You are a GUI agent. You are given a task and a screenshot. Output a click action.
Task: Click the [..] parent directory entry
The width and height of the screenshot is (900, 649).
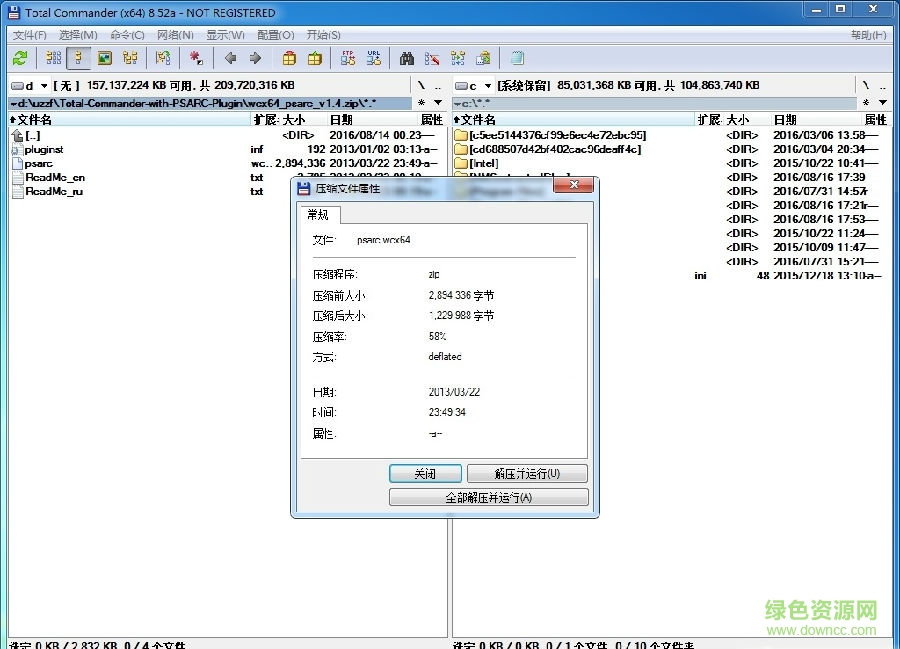click(30, 134)
